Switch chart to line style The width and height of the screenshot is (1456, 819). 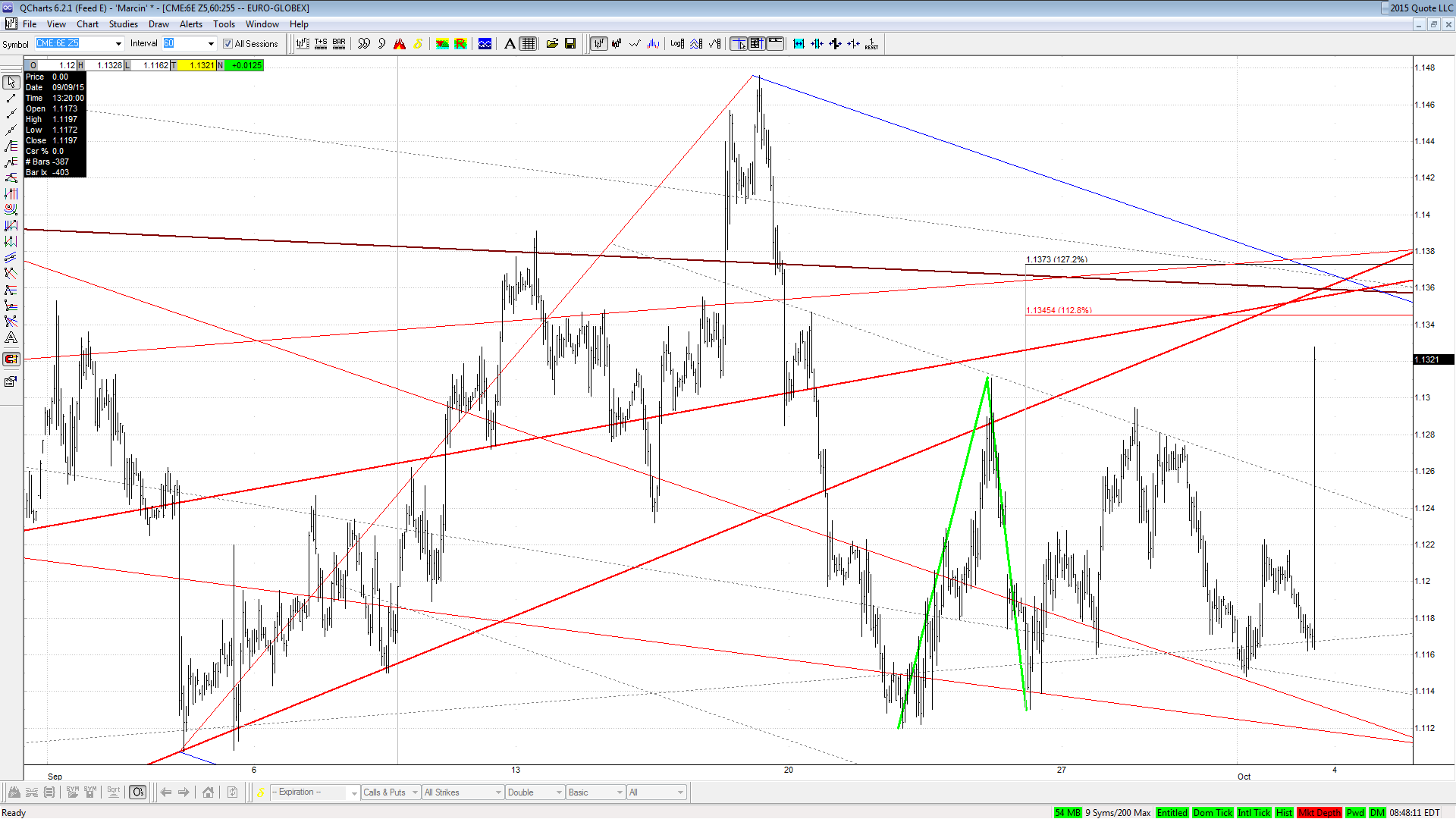coord(635,44)
